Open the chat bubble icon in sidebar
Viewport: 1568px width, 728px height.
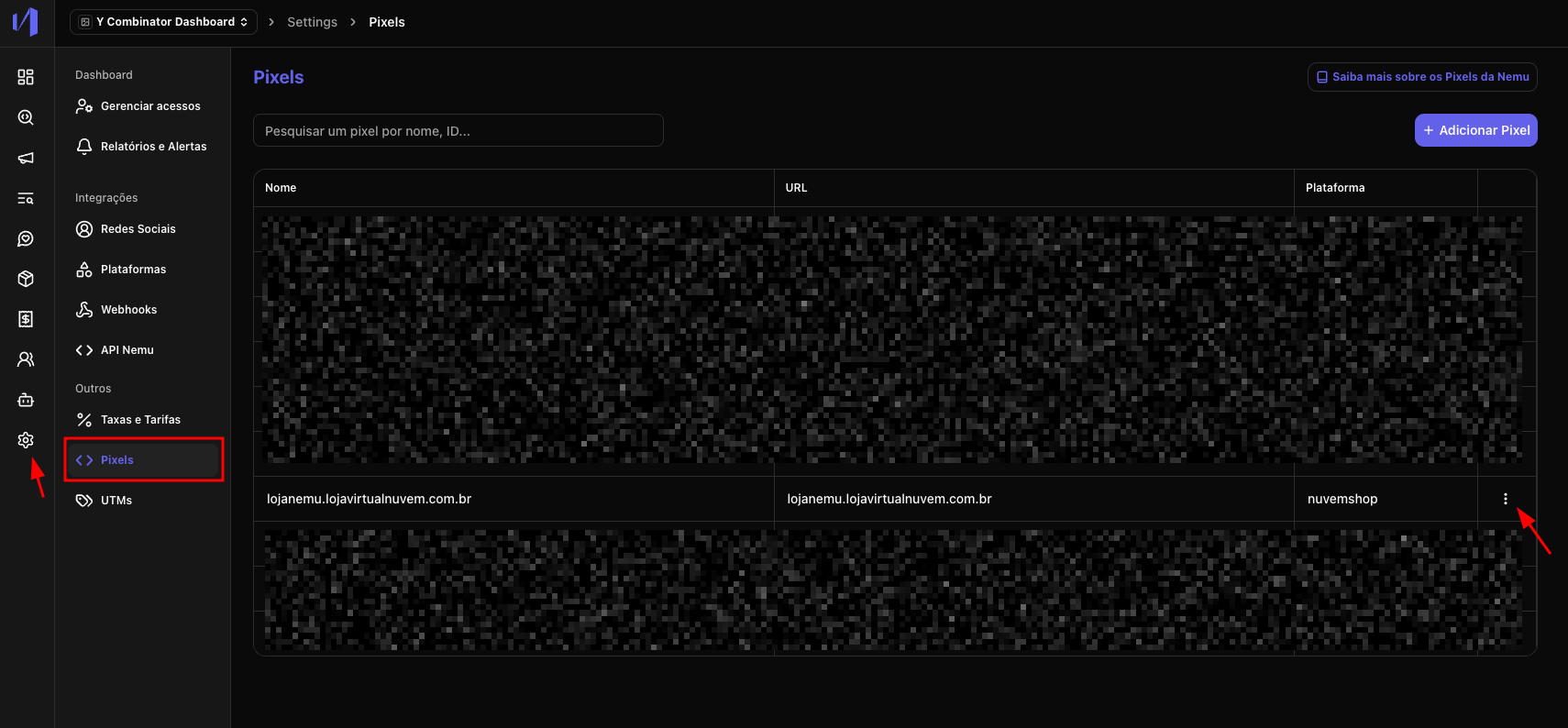point(26,238)
